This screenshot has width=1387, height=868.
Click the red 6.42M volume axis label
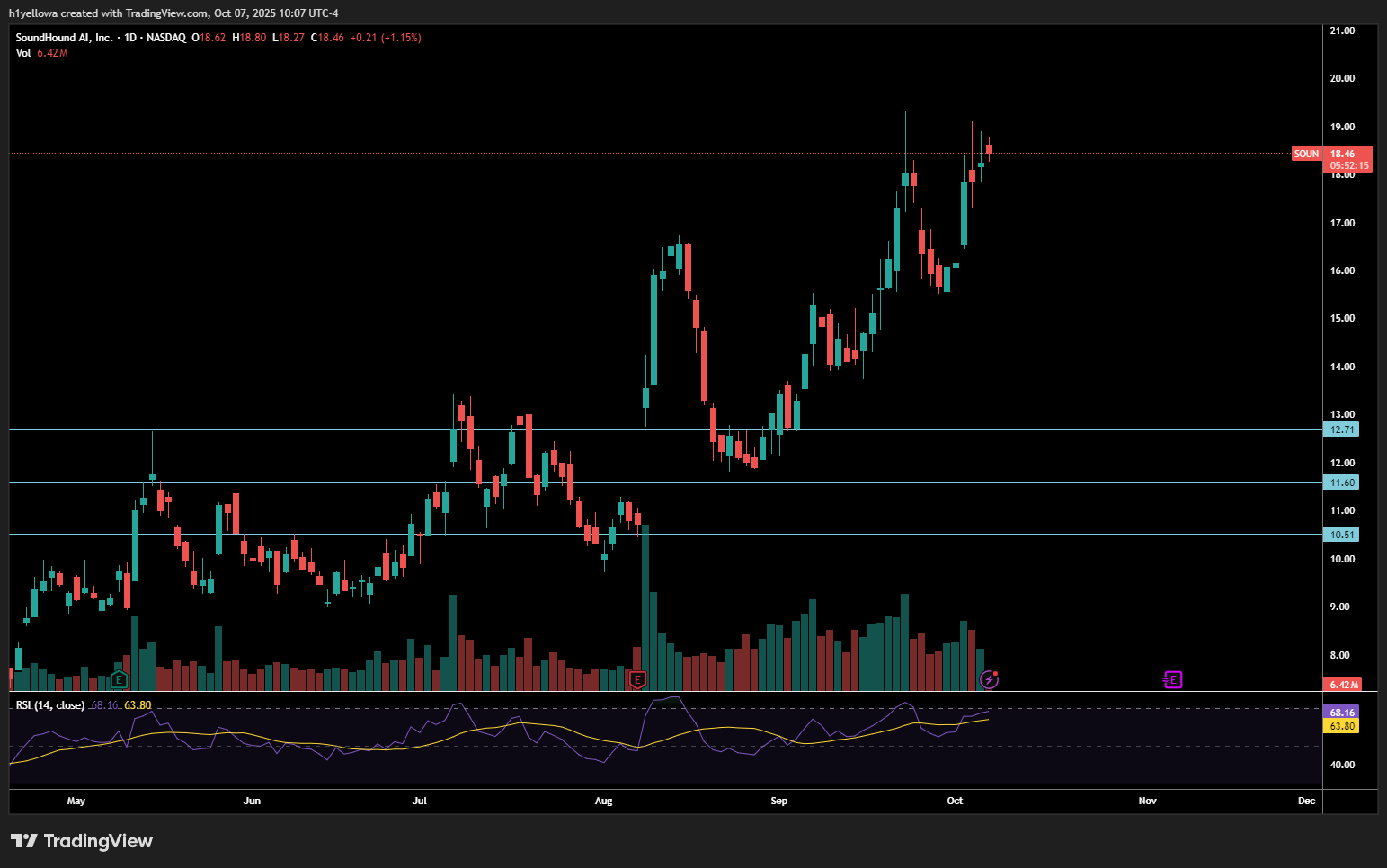pos(1344,685)
